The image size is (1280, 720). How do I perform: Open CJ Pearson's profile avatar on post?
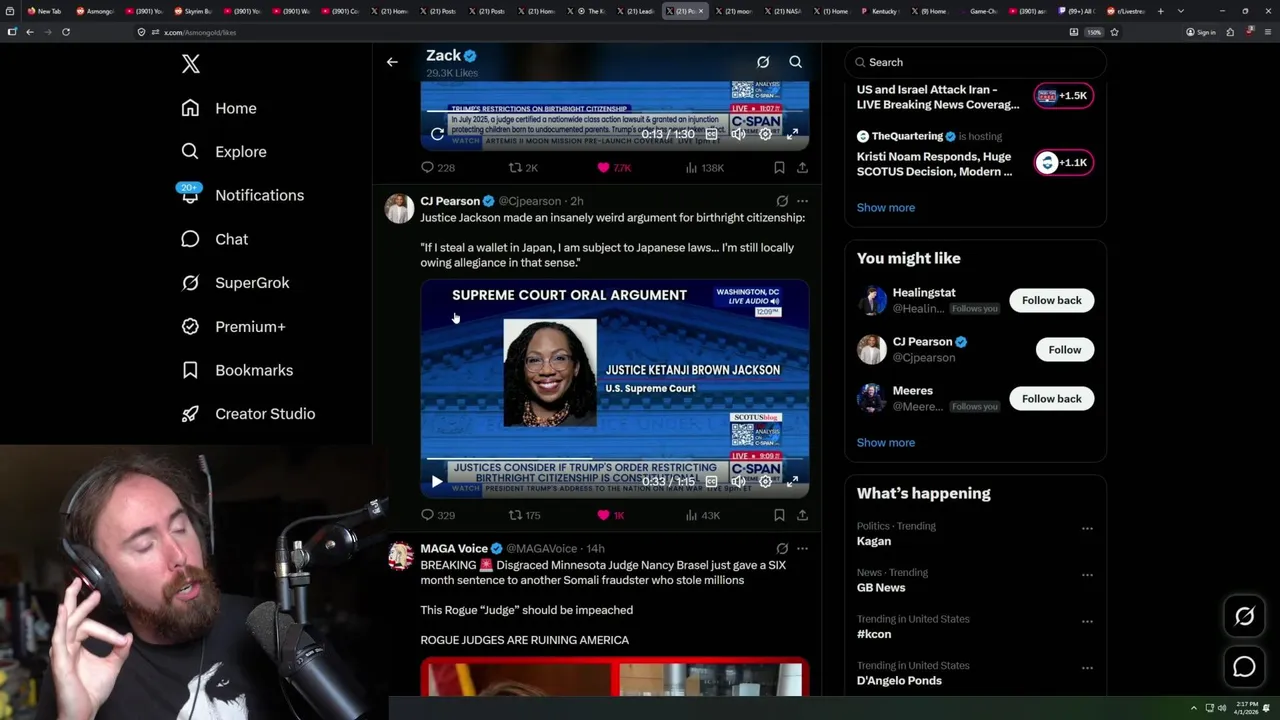click(x=400, y=208)
